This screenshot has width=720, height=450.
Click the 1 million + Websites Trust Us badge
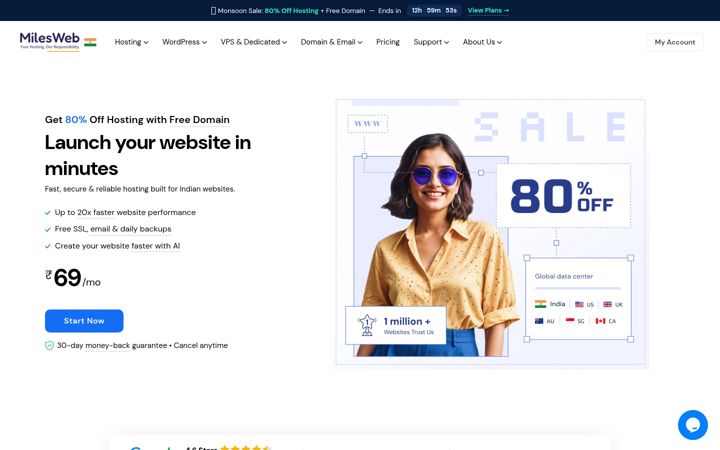point(395,325)
